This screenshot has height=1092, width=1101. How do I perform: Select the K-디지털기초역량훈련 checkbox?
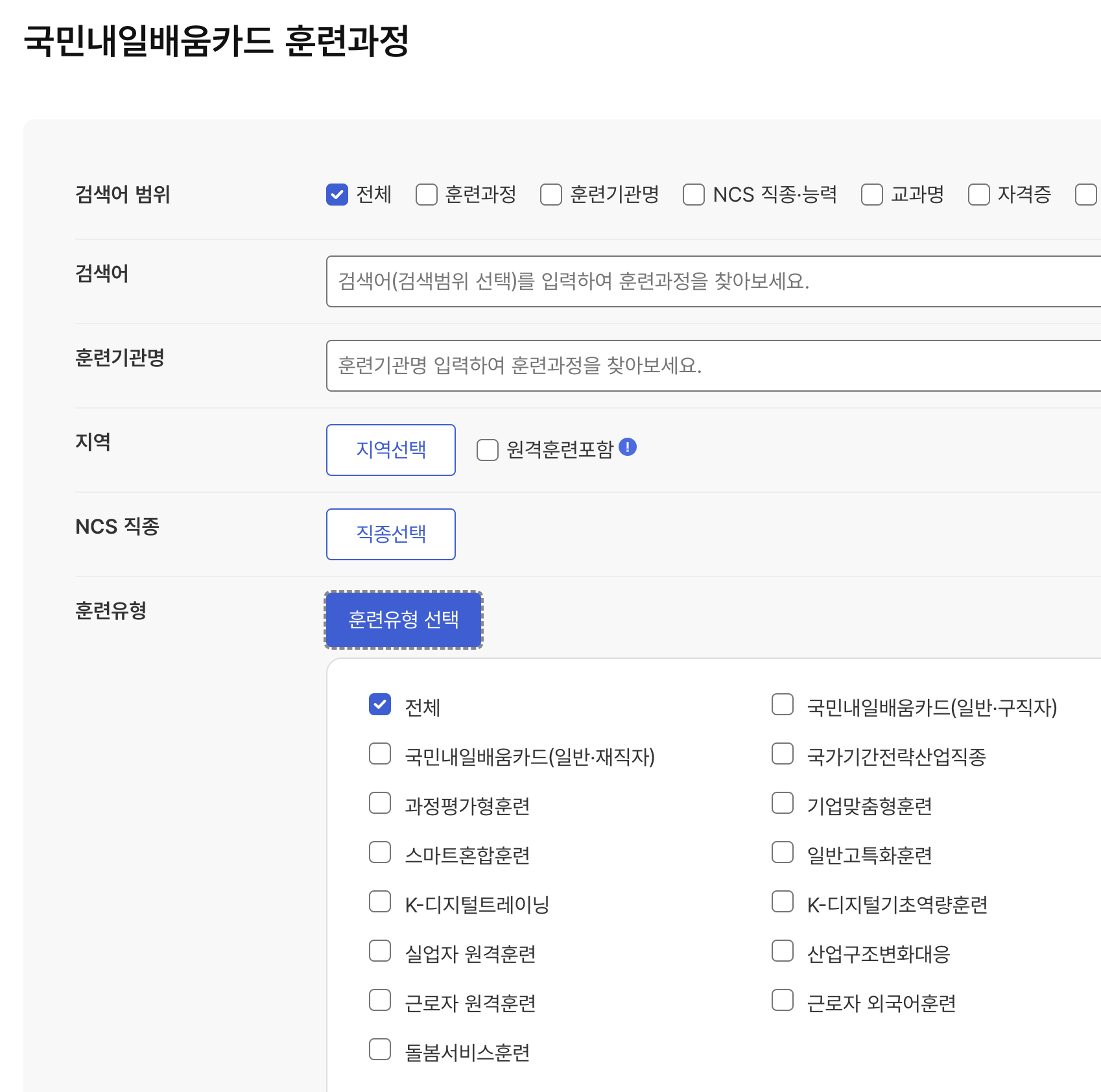click(x=783, y=902)
